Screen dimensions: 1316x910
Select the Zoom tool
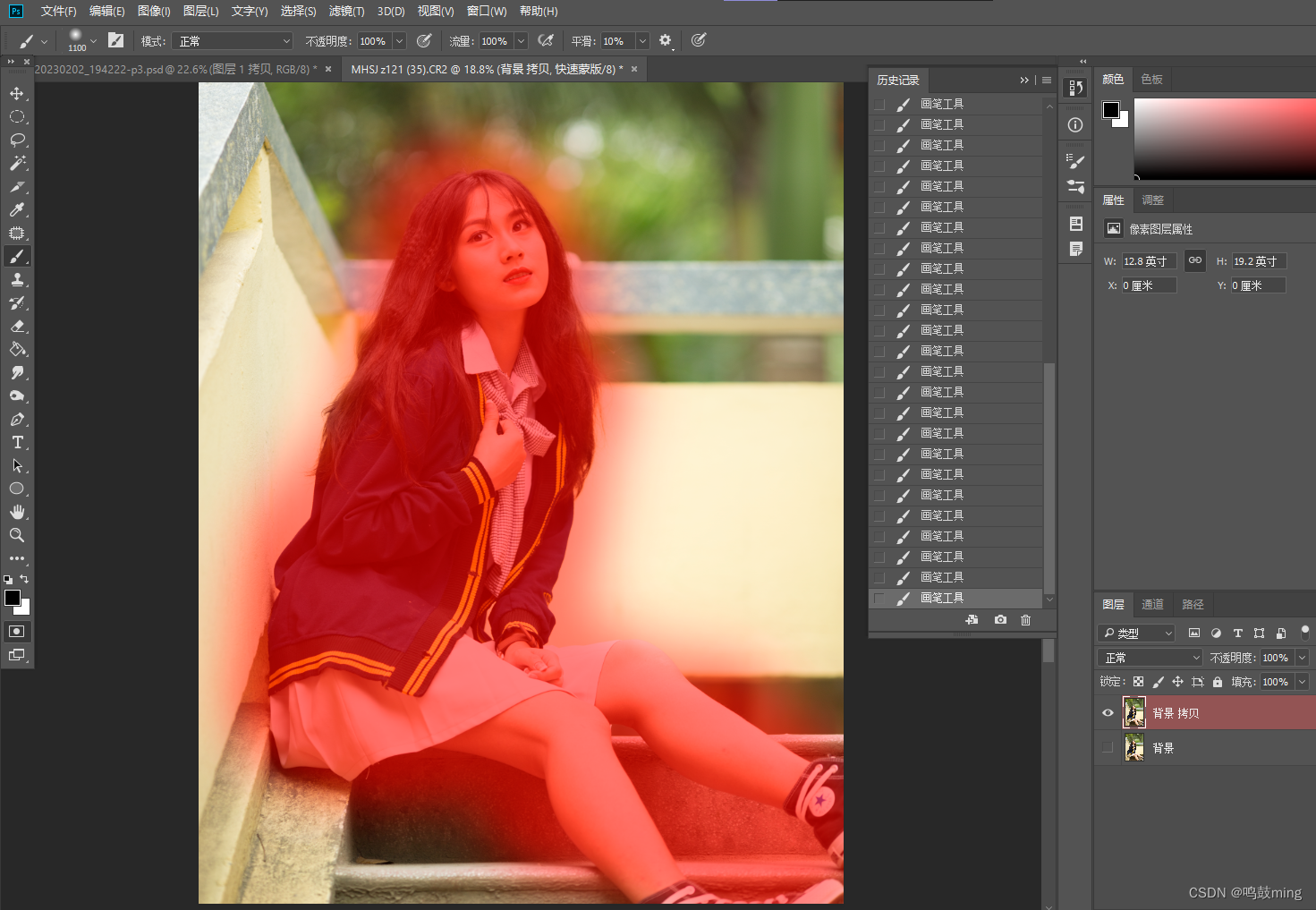coord(17,535)
